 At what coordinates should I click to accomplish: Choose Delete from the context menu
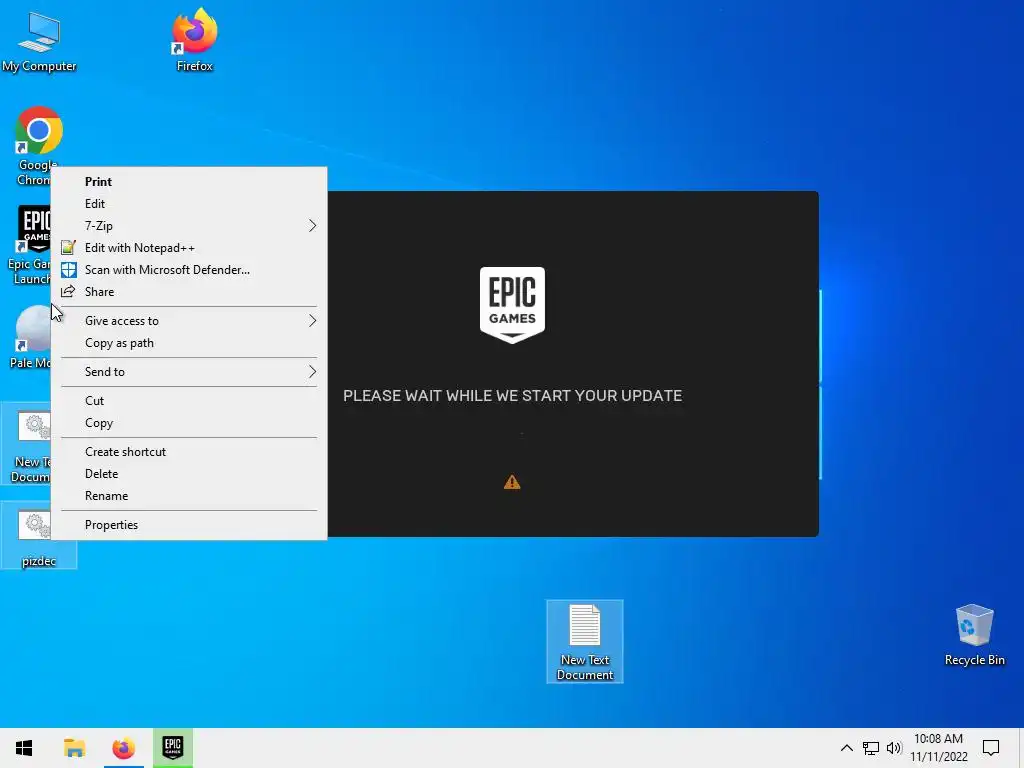click(189, 474)
